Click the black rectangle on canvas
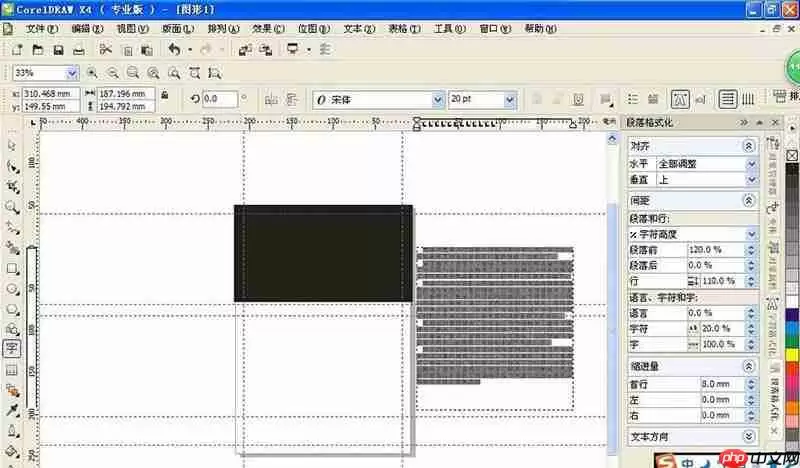Screen dimensions: 800x468 tap(323, 253)
